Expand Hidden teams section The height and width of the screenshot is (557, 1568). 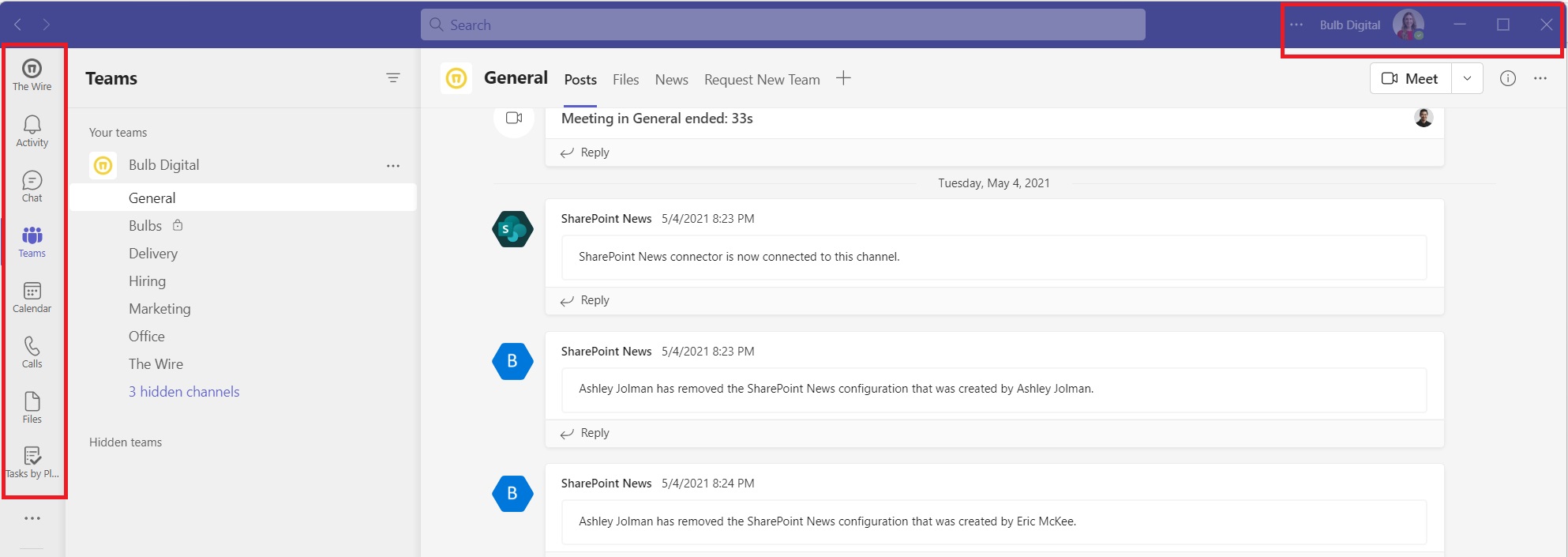(x=126, y=442)
